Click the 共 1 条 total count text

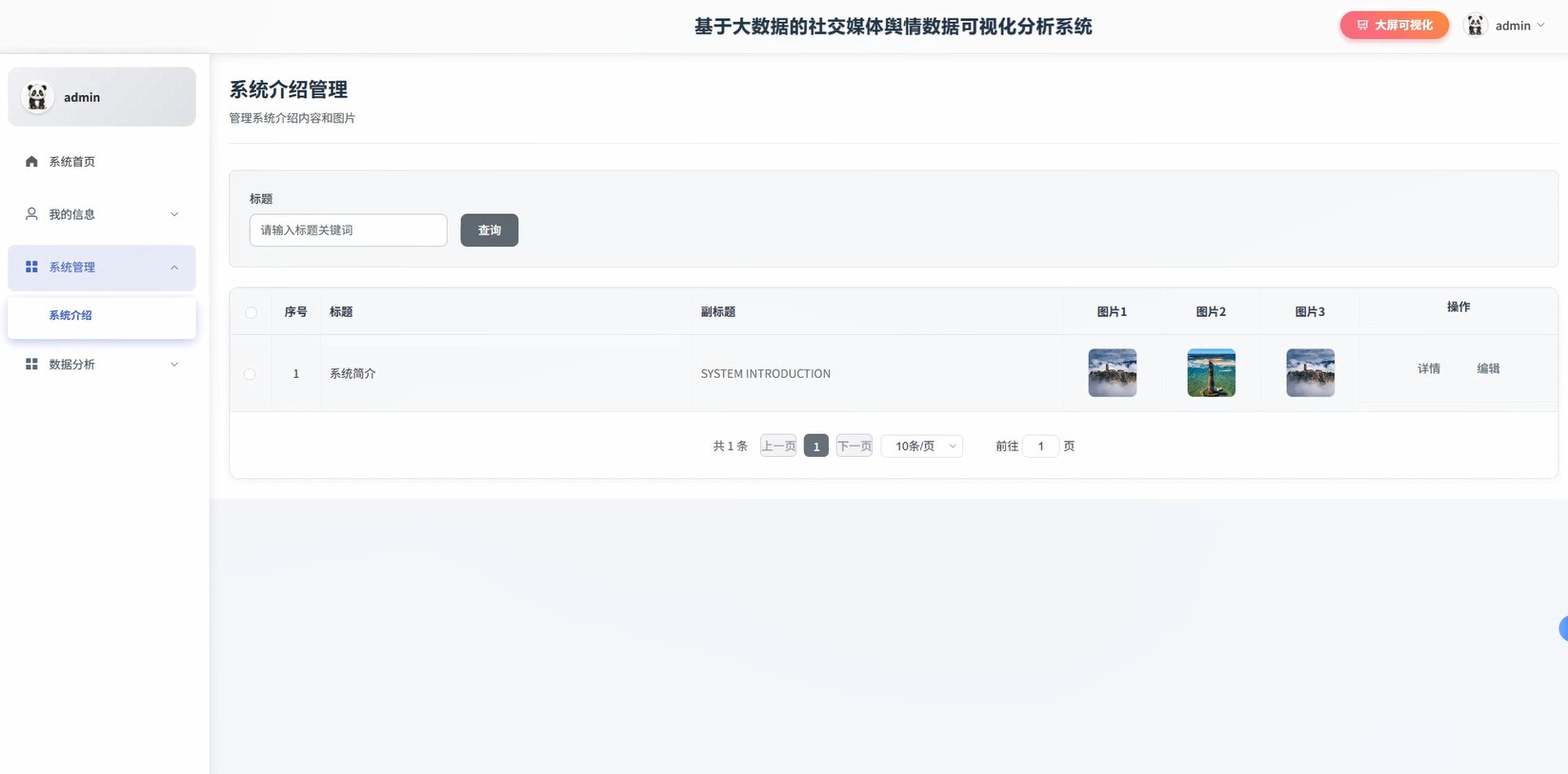click(x=731, y=447)
